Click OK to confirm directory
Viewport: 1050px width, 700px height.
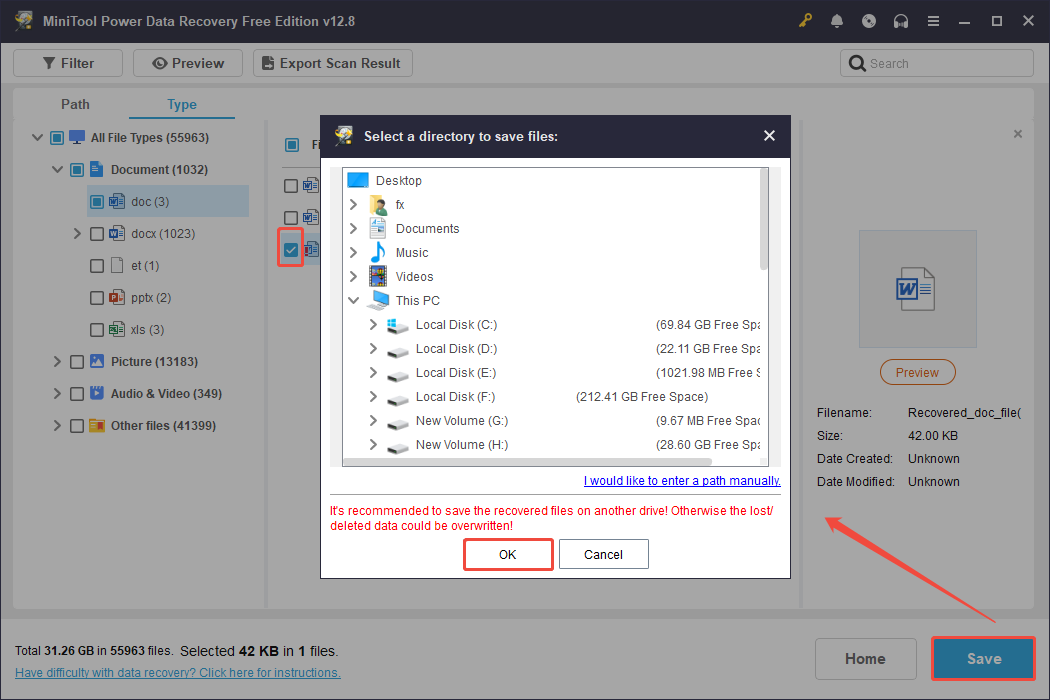pyautogui.click(x=508, y=554)
